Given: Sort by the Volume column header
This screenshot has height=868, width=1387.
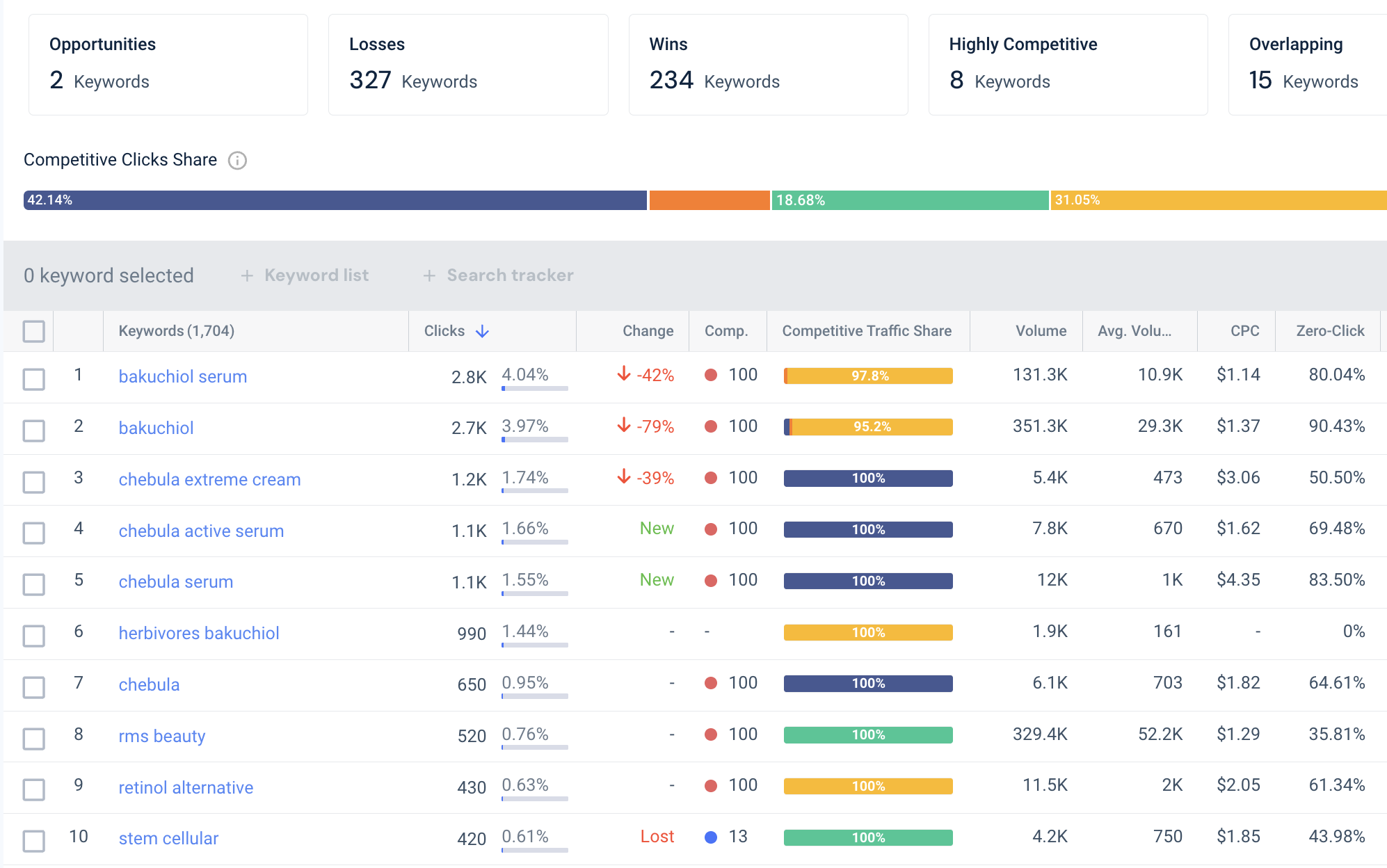Looking at the screenshot, I should coord(1041,331).
